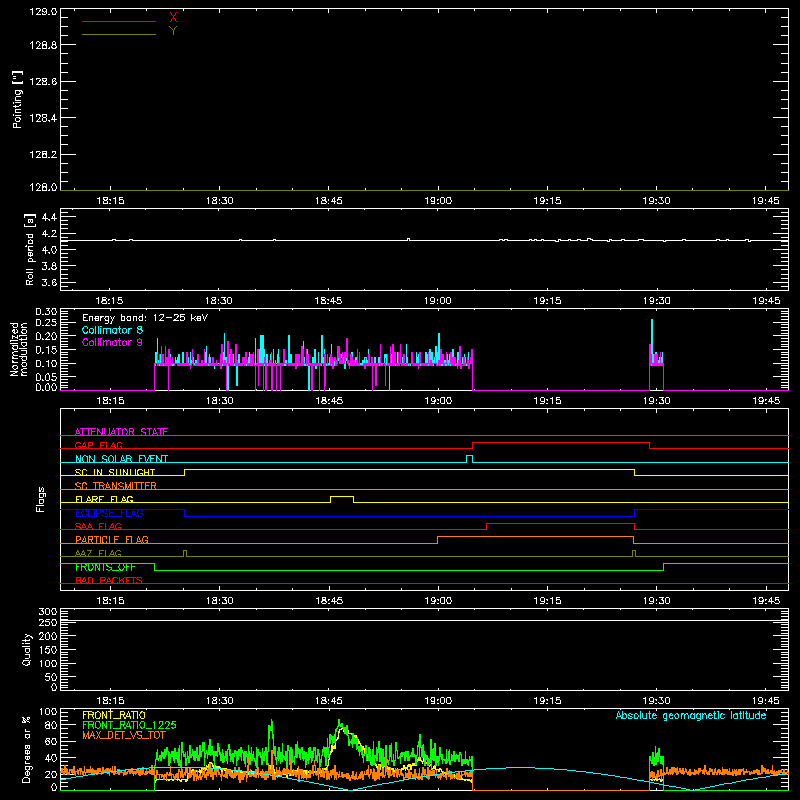800x800 pixels.
Task: Click 19:45 time label under Quality panel
Action: [766, 701]
